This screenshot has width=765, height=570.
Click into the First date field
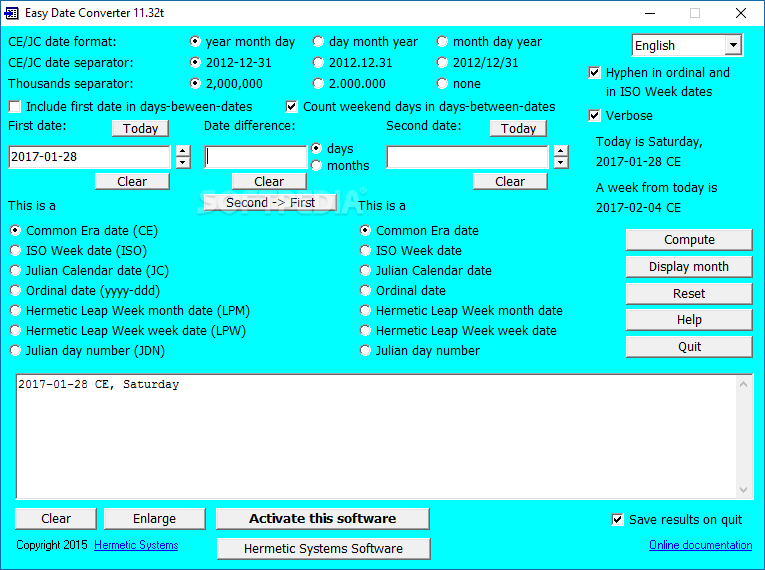click(89, 157)
